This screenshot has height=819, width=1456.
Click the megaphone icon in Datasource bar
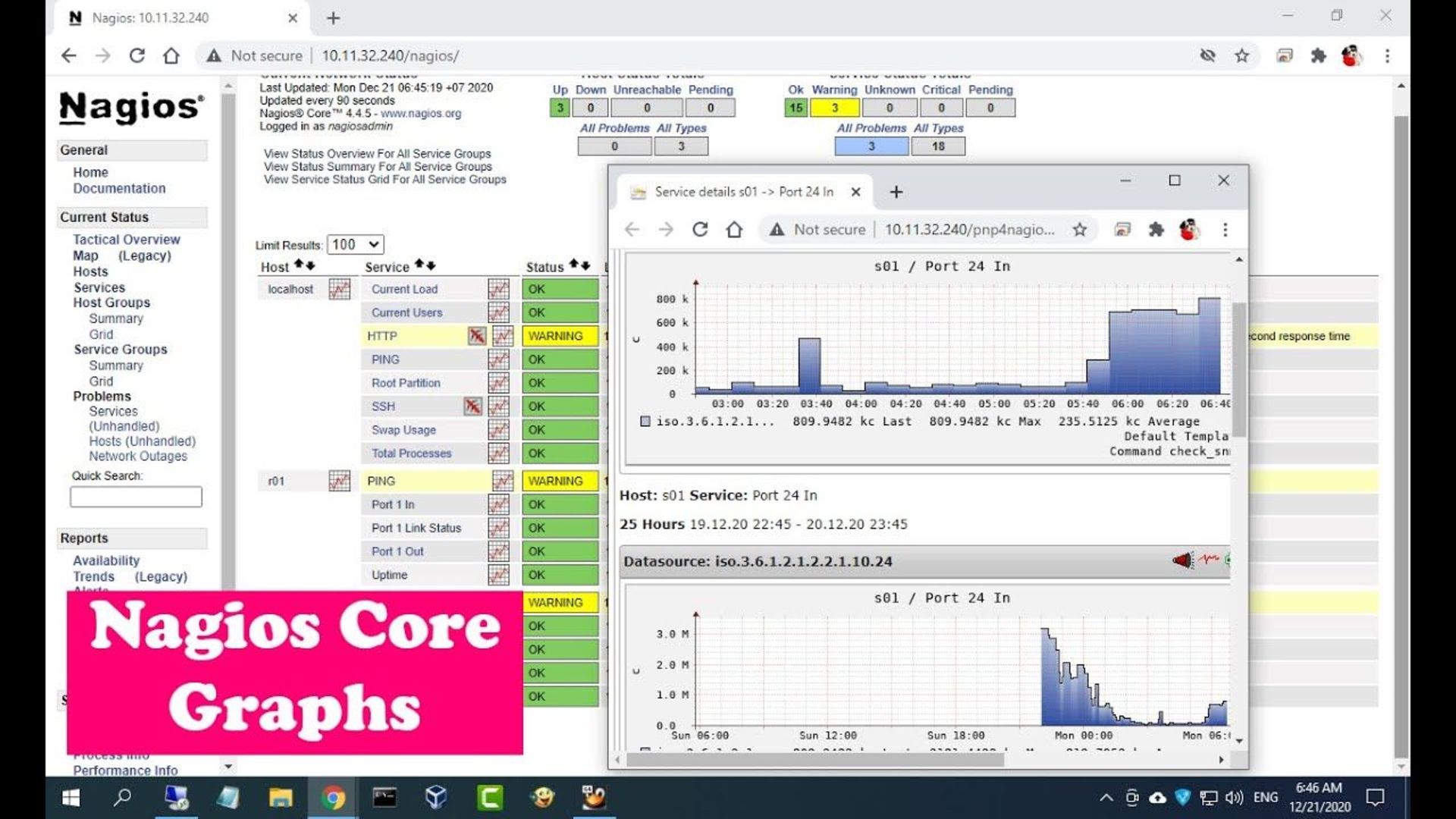click(1182, 560)
